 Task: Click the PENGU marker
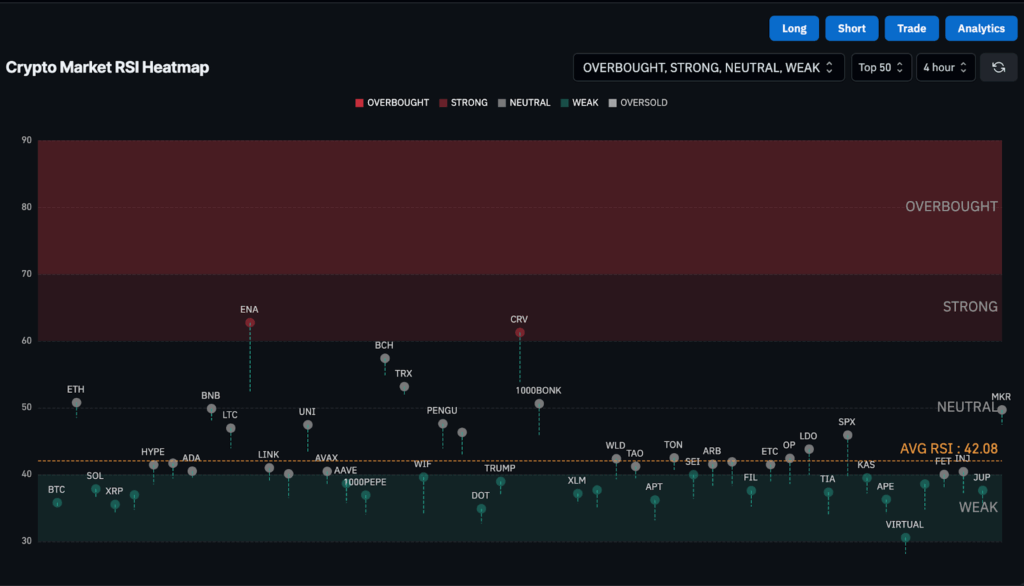coord(443,424)
